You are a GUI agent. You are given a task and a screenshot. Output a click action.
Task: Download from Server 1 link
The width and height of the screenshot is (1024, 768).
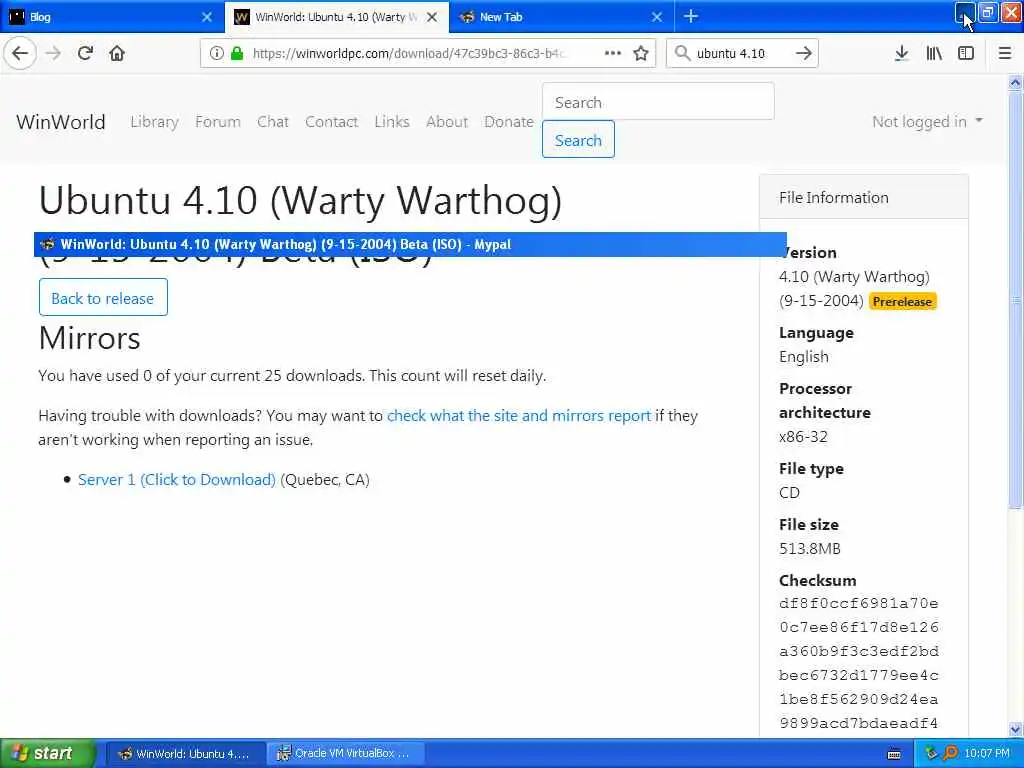point(176,479)
